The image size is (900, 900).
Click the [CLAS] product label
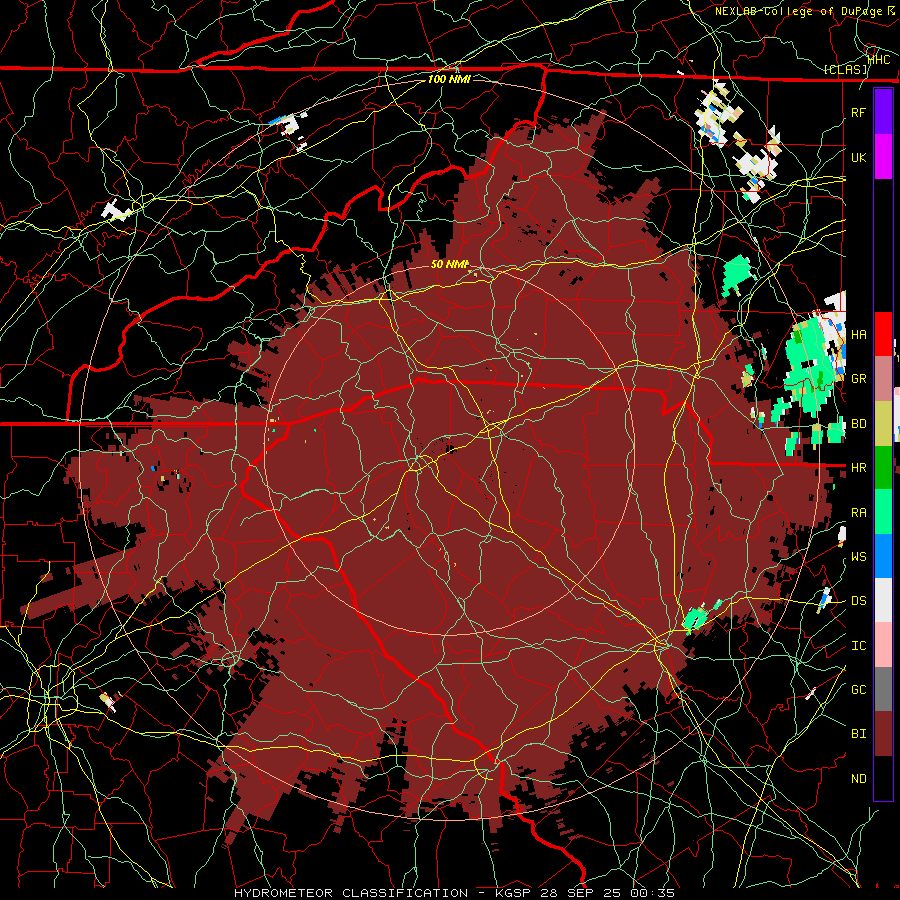point(845,70)
